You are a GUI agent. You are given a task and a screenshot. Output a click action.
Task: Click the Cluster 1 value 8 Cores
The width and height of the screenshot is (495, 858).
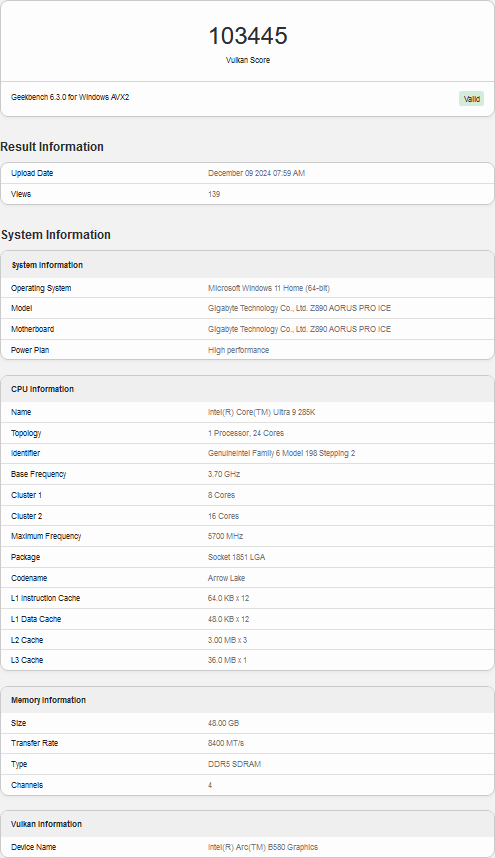(221, 495)
